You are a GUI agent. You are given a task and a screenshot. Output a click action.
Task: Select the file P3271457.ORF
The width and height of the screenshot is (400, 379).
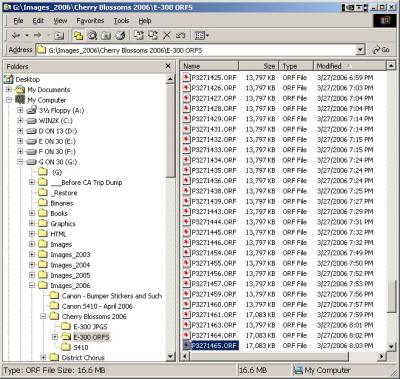click(214, 284)
